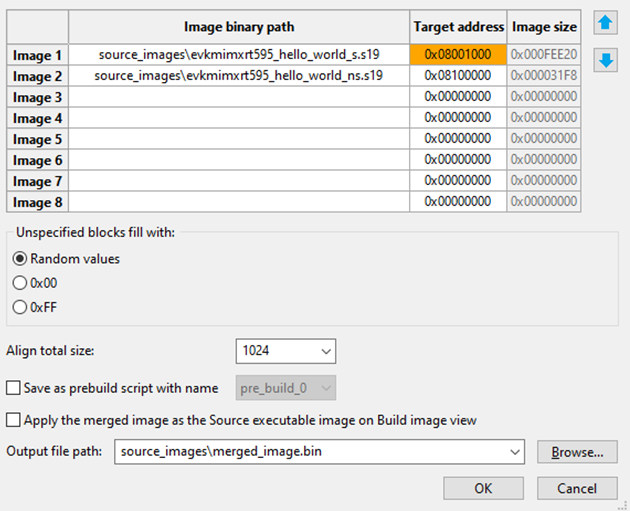The height and width of the screenshot is (511, 630).
Task: Select the 0xFF fill option
Action: [21, 307]
